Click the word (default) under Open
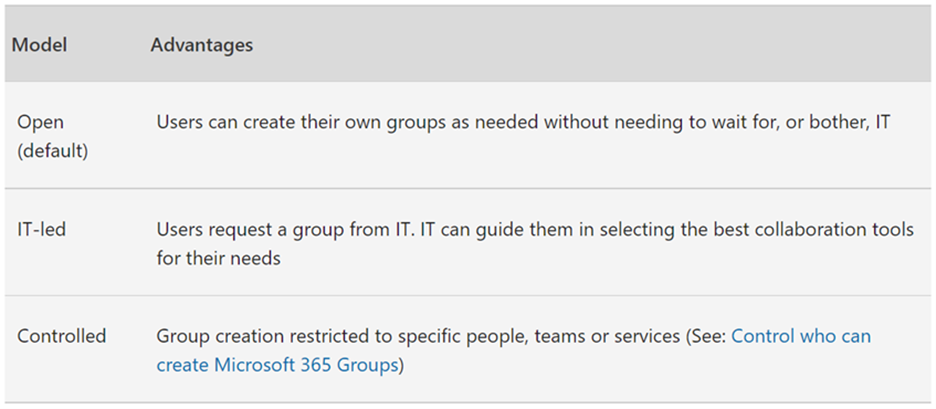Image resolution: width=936 pixels, height=409 pixels. tap(53, 151)
